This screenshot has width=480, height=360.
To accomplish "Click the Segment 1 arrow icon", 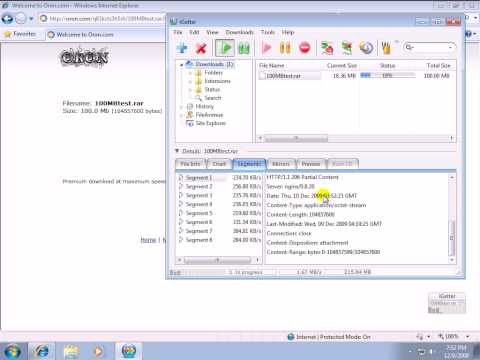I will pyautogui.click(x=181, y=177).
